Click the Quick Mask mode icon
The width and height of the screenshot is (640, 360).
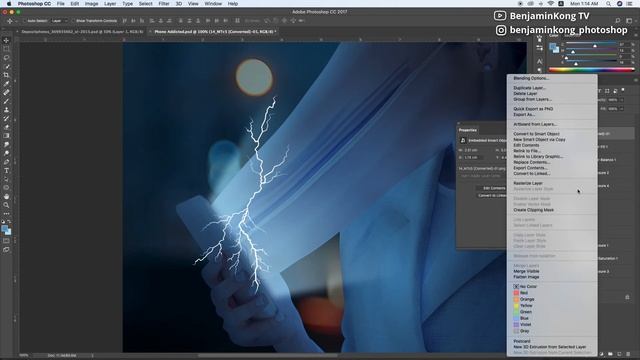[6, 241]
